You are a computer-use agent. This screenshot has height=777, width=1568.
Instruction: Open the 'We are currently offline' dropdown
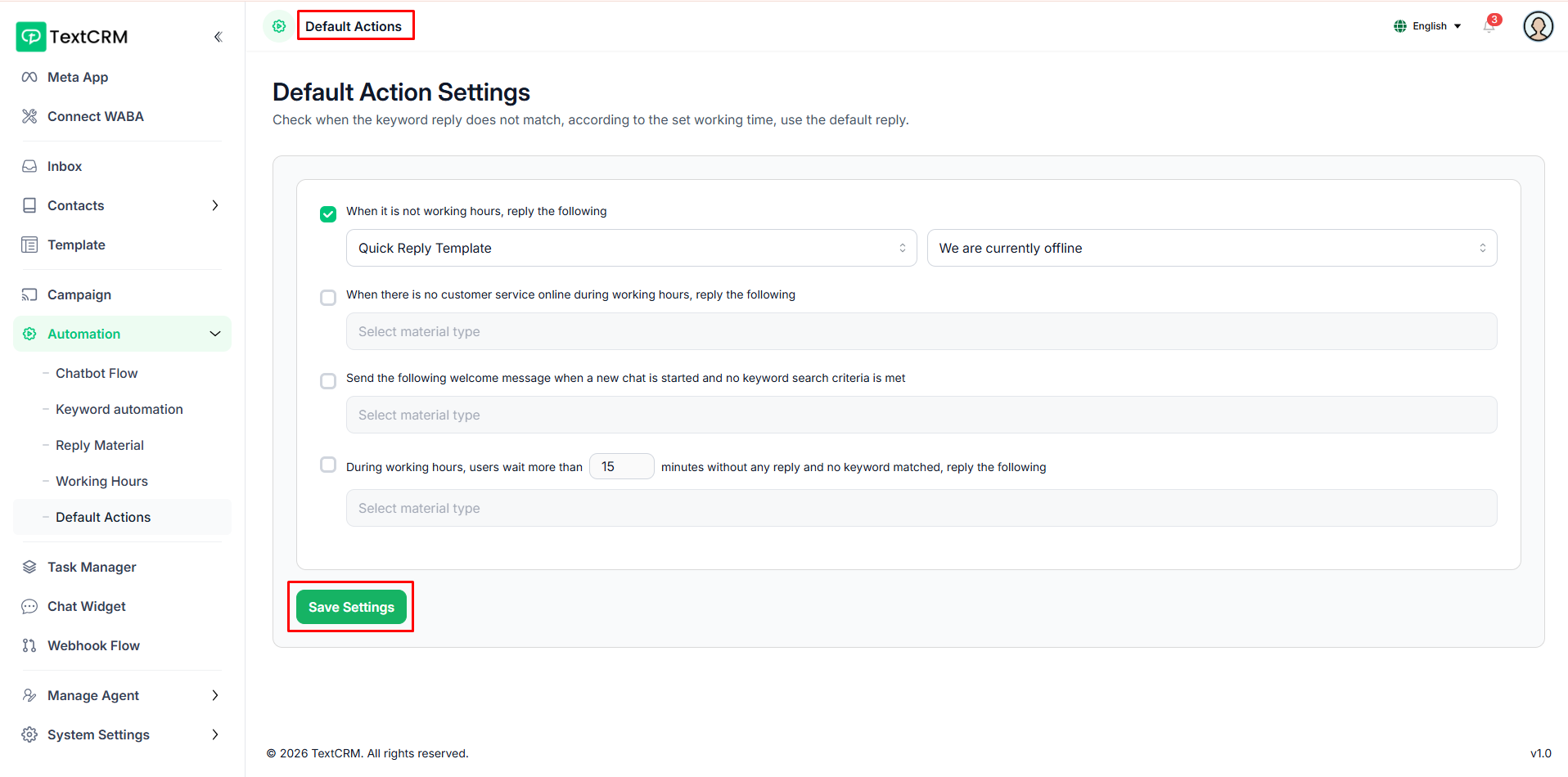pyautogui.click(x=1211, y=248)
